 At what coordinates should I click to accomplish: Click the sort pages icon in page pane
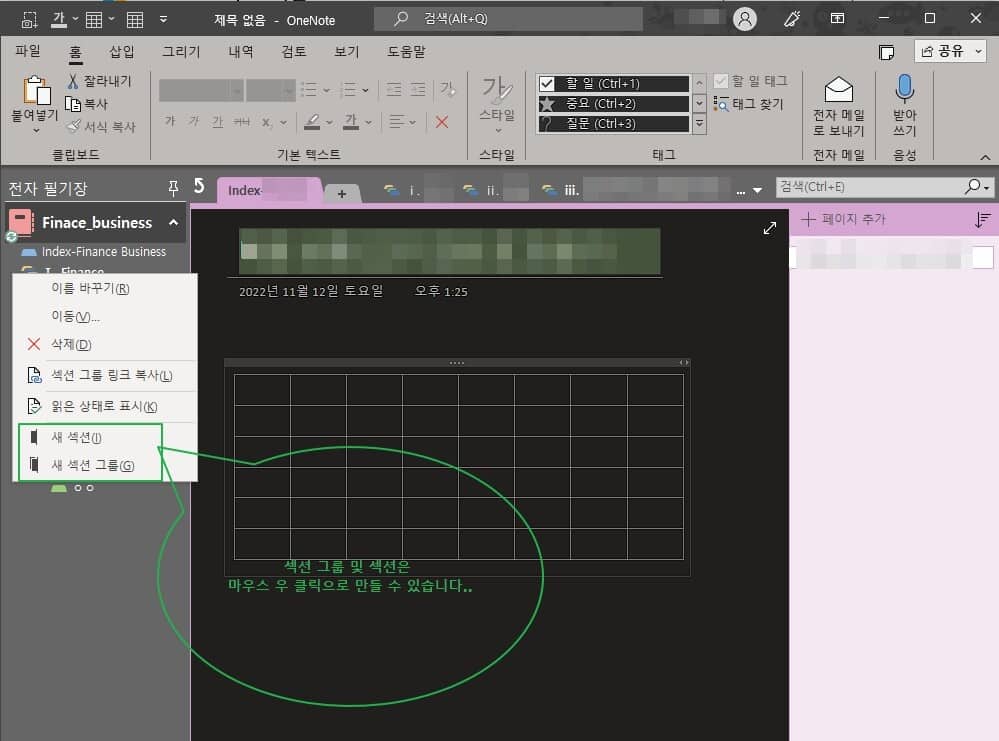982,220
